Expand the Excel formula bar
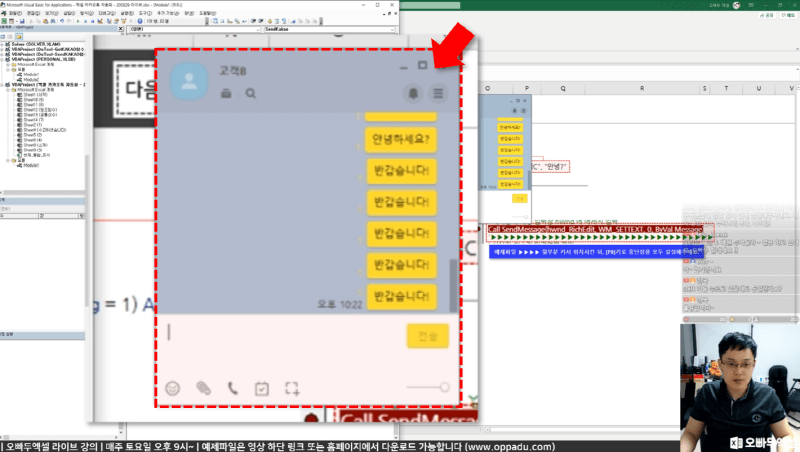 coord(796,69)
